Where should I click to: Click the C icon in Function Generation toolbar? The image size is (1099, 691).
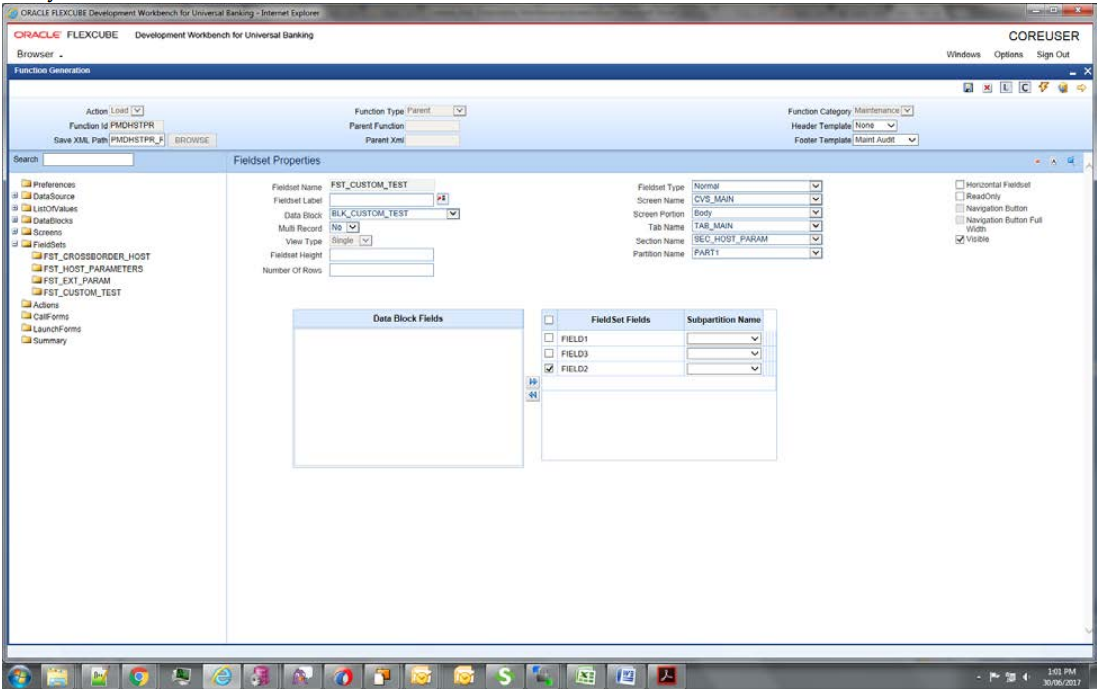tap(1025, 88)
